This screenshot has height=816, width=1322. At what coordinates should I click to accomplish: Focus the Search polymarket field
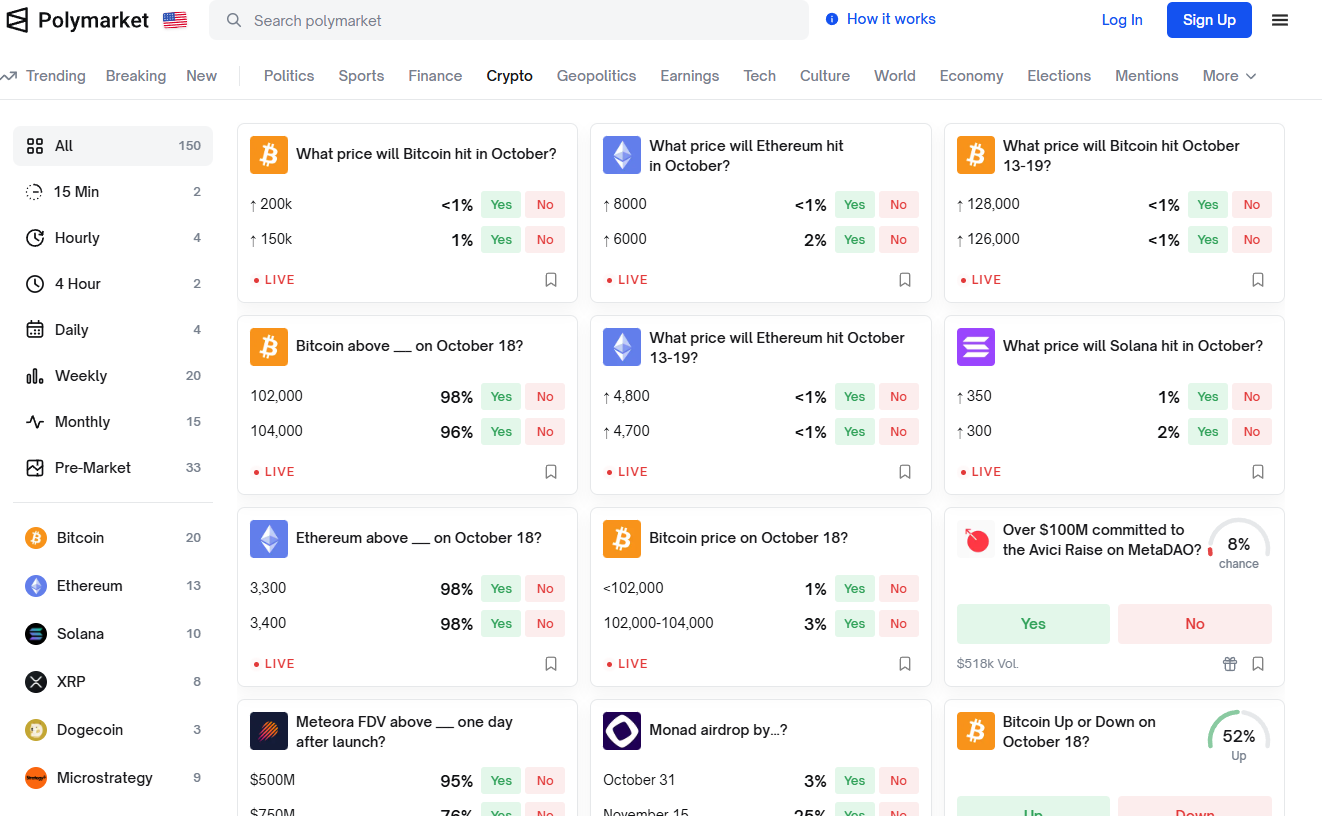[x=508, y=20]
